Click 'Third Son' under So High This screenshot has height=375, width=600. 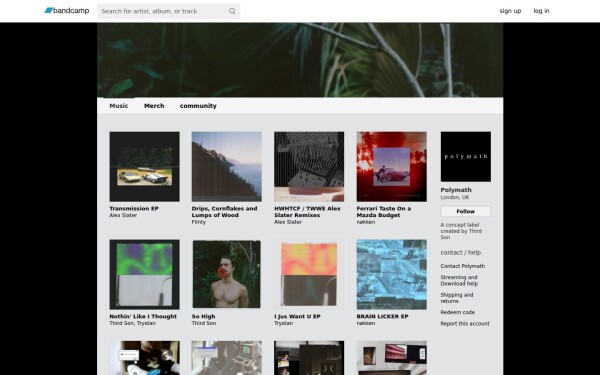point(204,323)
